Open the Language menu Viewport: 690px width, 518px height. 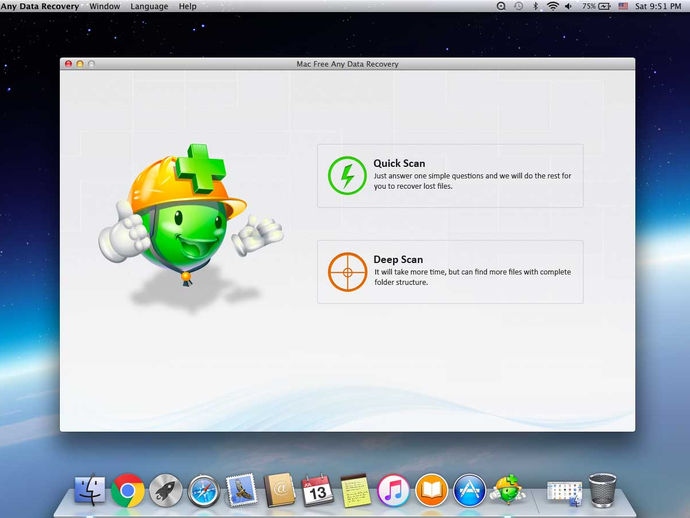pyautogui.click(x=149, y=6)
